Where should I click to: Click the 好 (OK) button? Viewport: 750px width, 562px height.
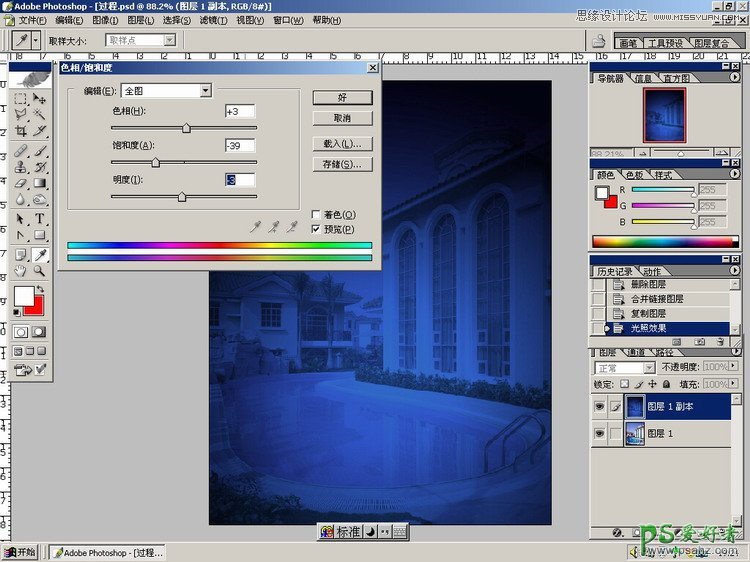pyautogui.click(x=342, y=98)
